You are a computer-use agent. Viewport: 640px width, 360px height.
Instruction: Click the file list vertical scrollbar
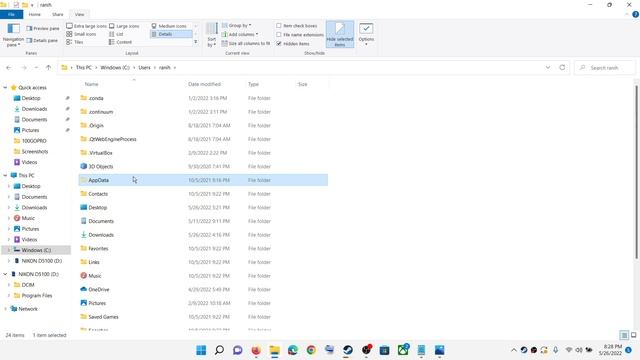coord(636,171)
